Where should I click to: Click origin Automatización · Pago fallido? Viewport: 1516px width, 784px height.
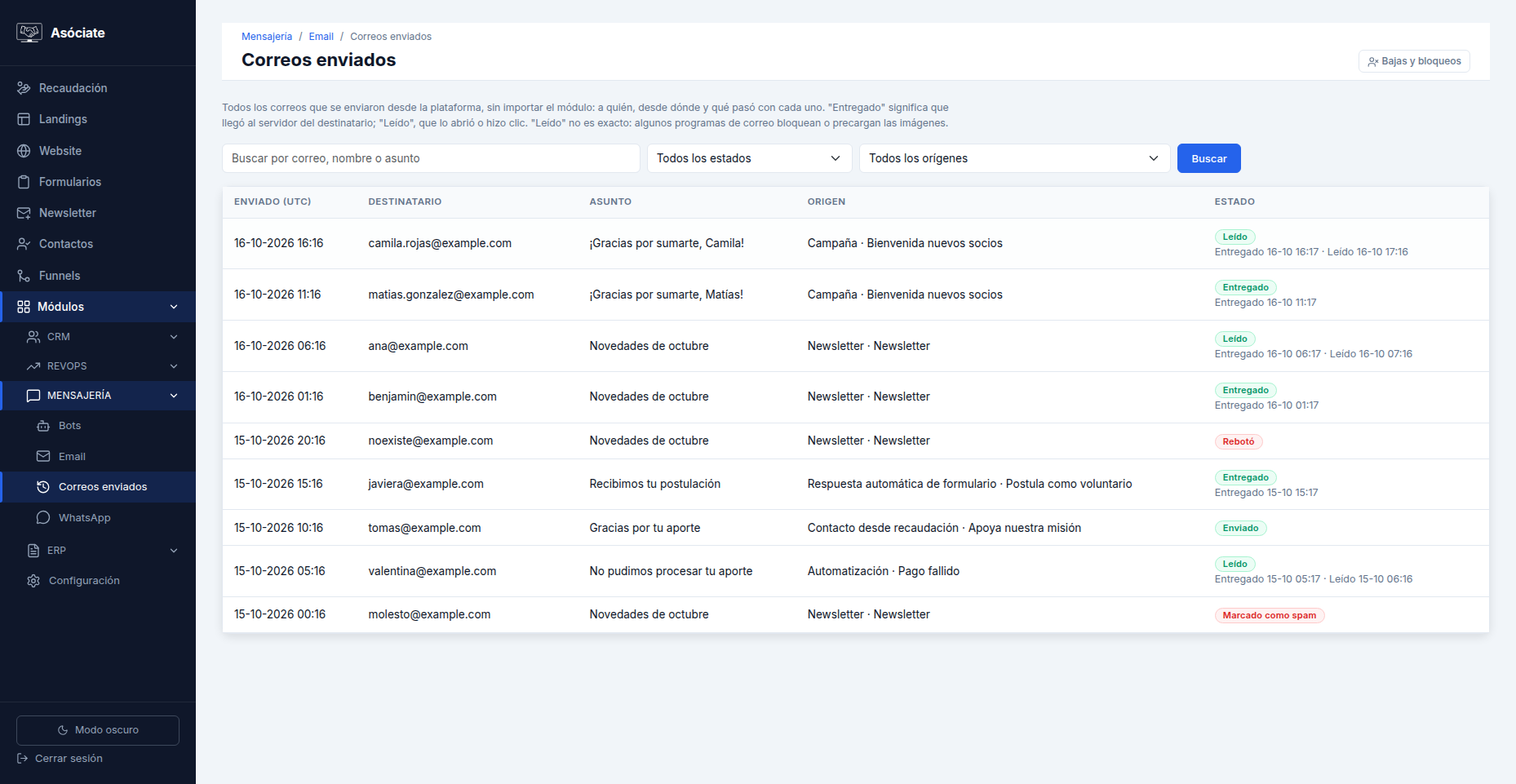pos(884,571)
